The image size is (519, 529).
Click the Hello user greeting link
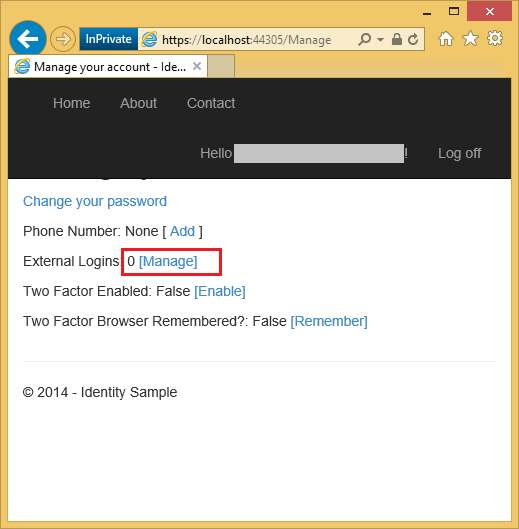[304, 154]
